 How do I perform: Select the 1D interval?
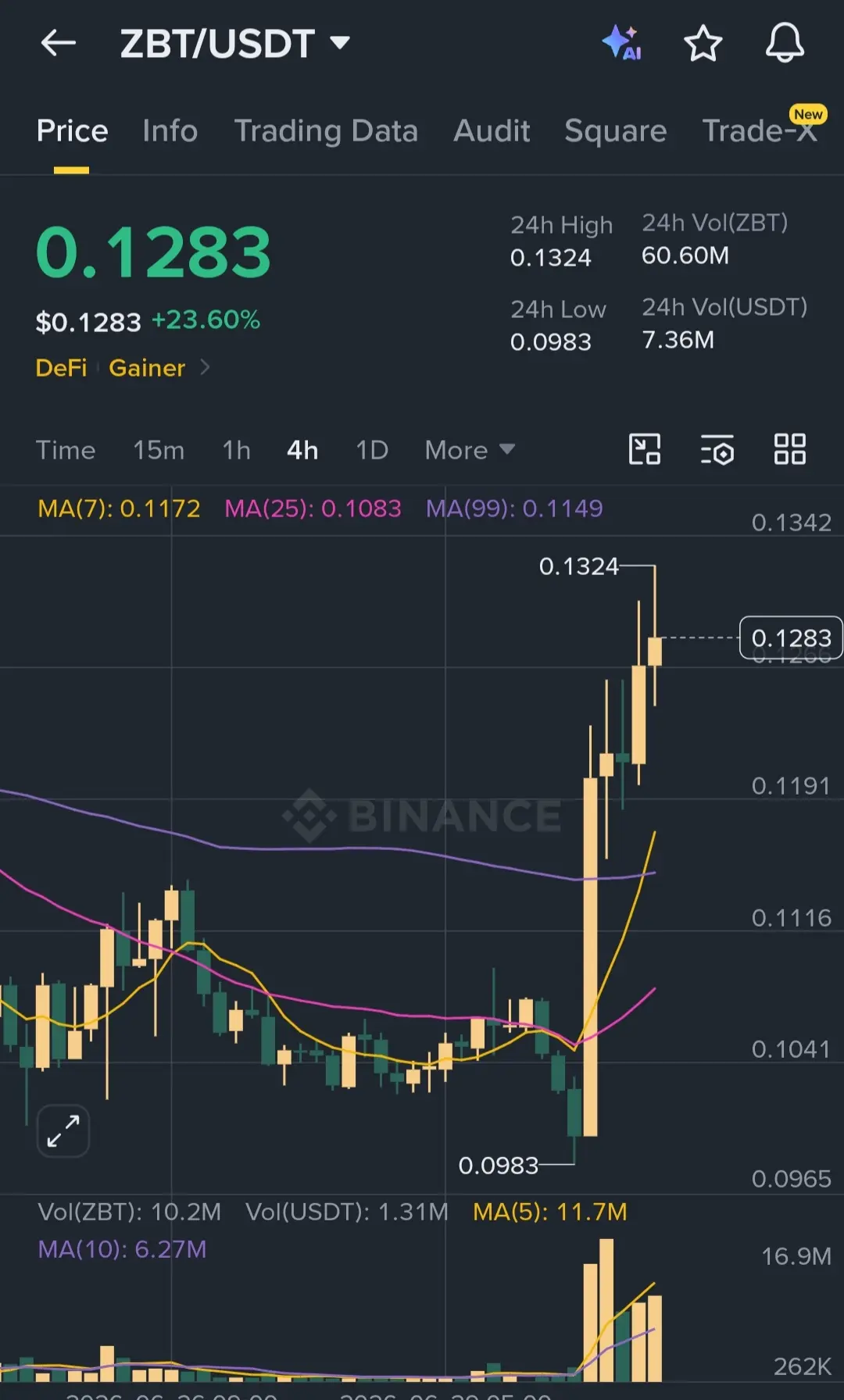click(x=372, y=450)
